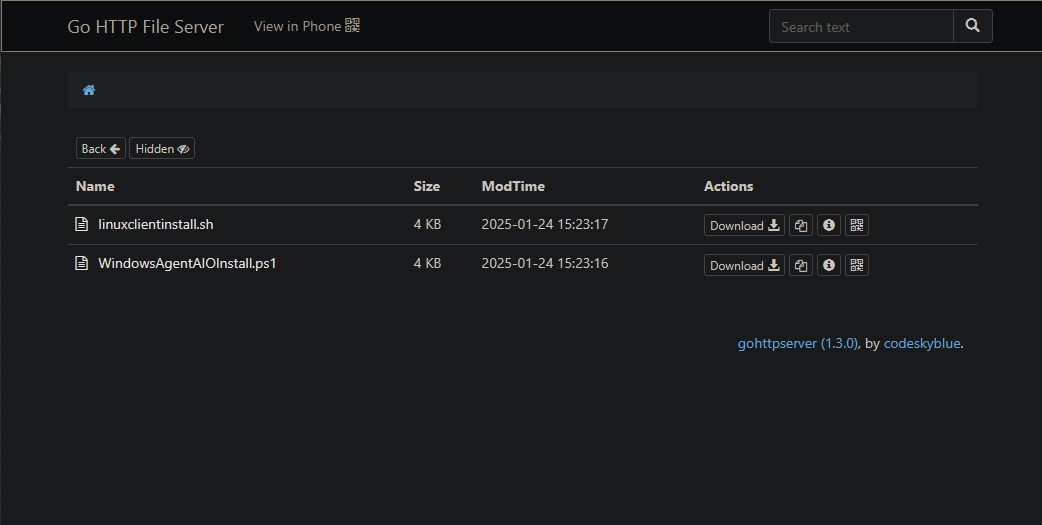Viewport: 1042px width, 525px height.
Task: Click the Name column header
Action: [x=95, y=186]
